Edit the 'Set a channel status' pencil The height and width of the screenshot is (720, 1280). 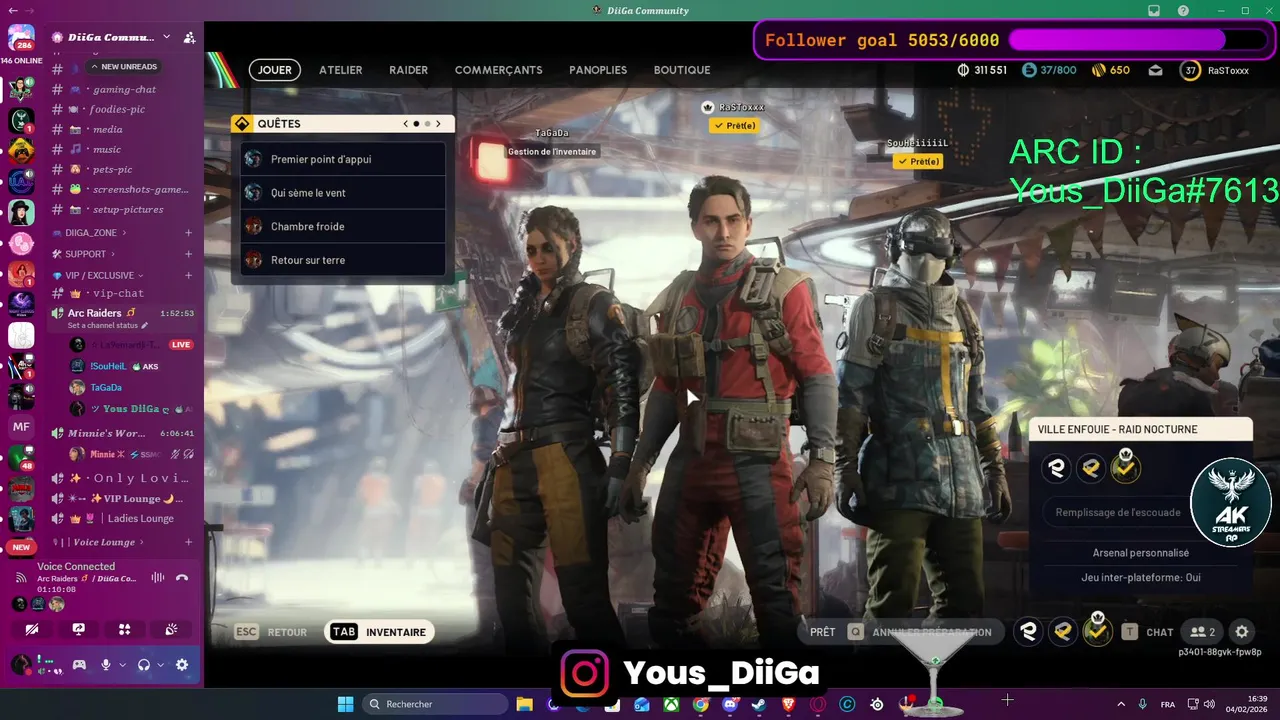[x=144, y=325]
